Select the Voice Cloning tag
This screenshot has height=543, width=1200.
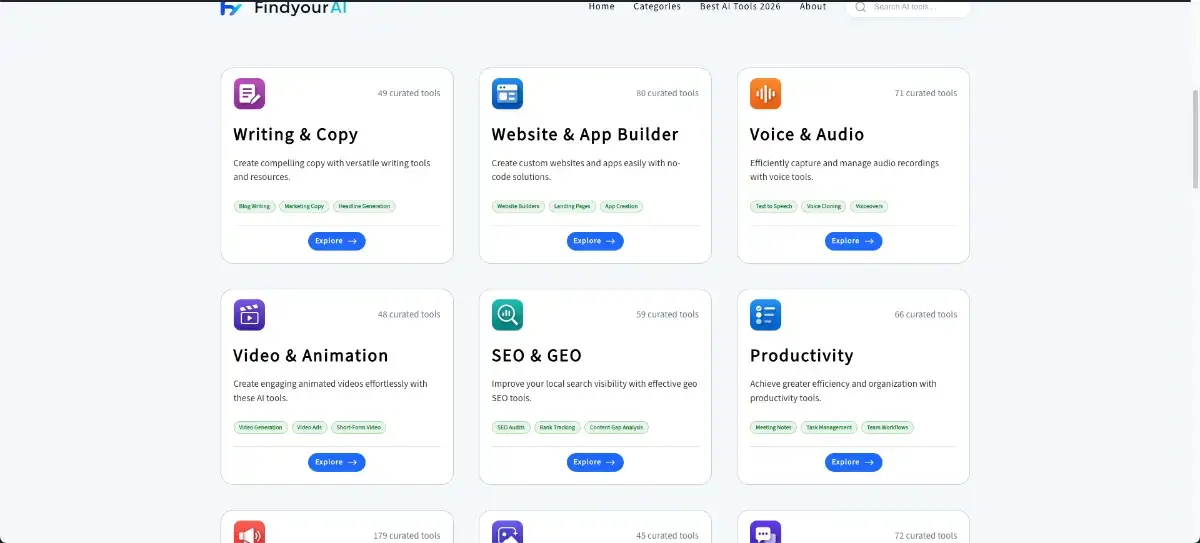pyautogui.click(x=824, y=206)
